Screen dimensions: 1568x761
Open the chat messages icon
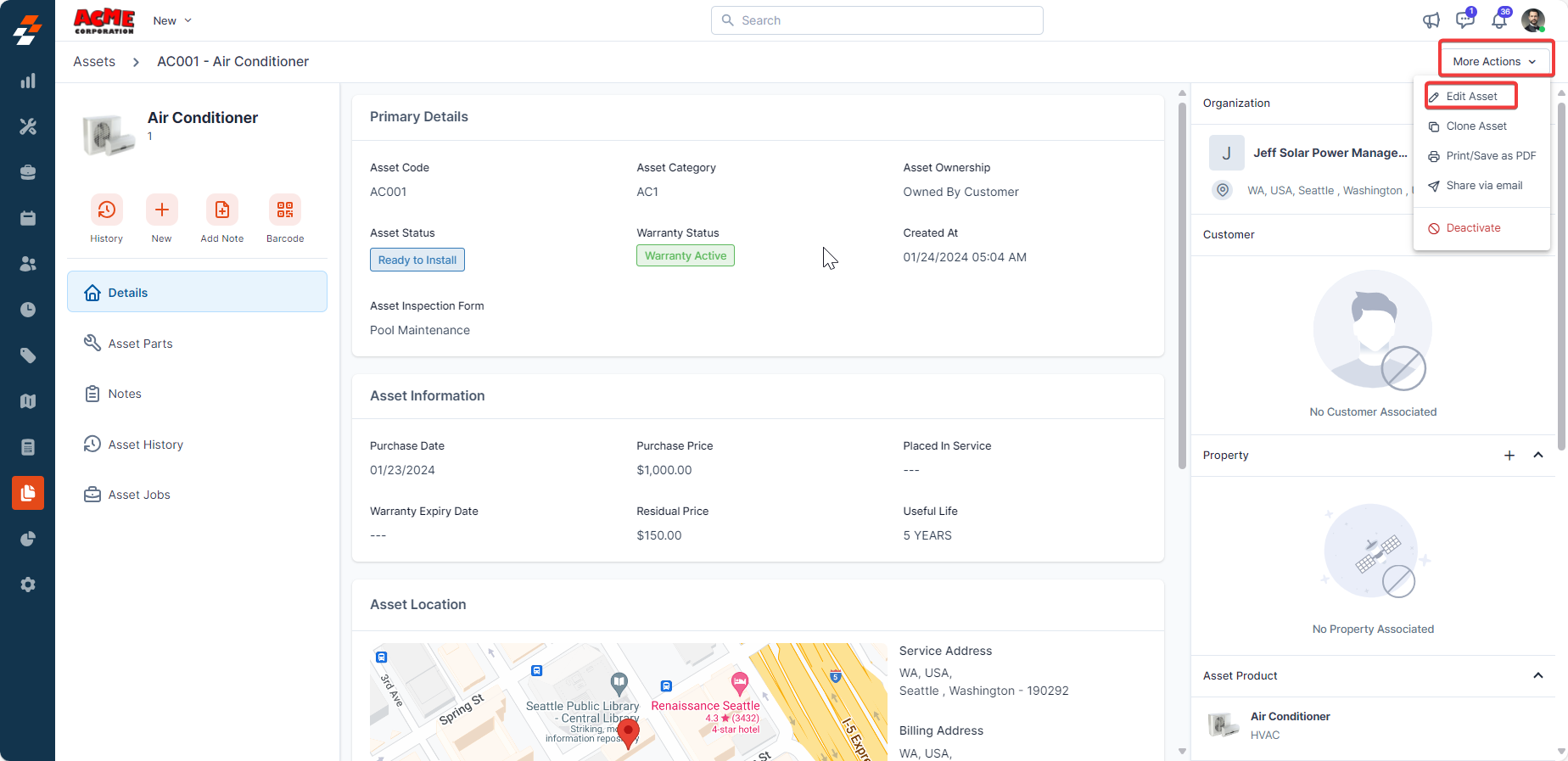pyautogui.click(x=1464, y=20)
